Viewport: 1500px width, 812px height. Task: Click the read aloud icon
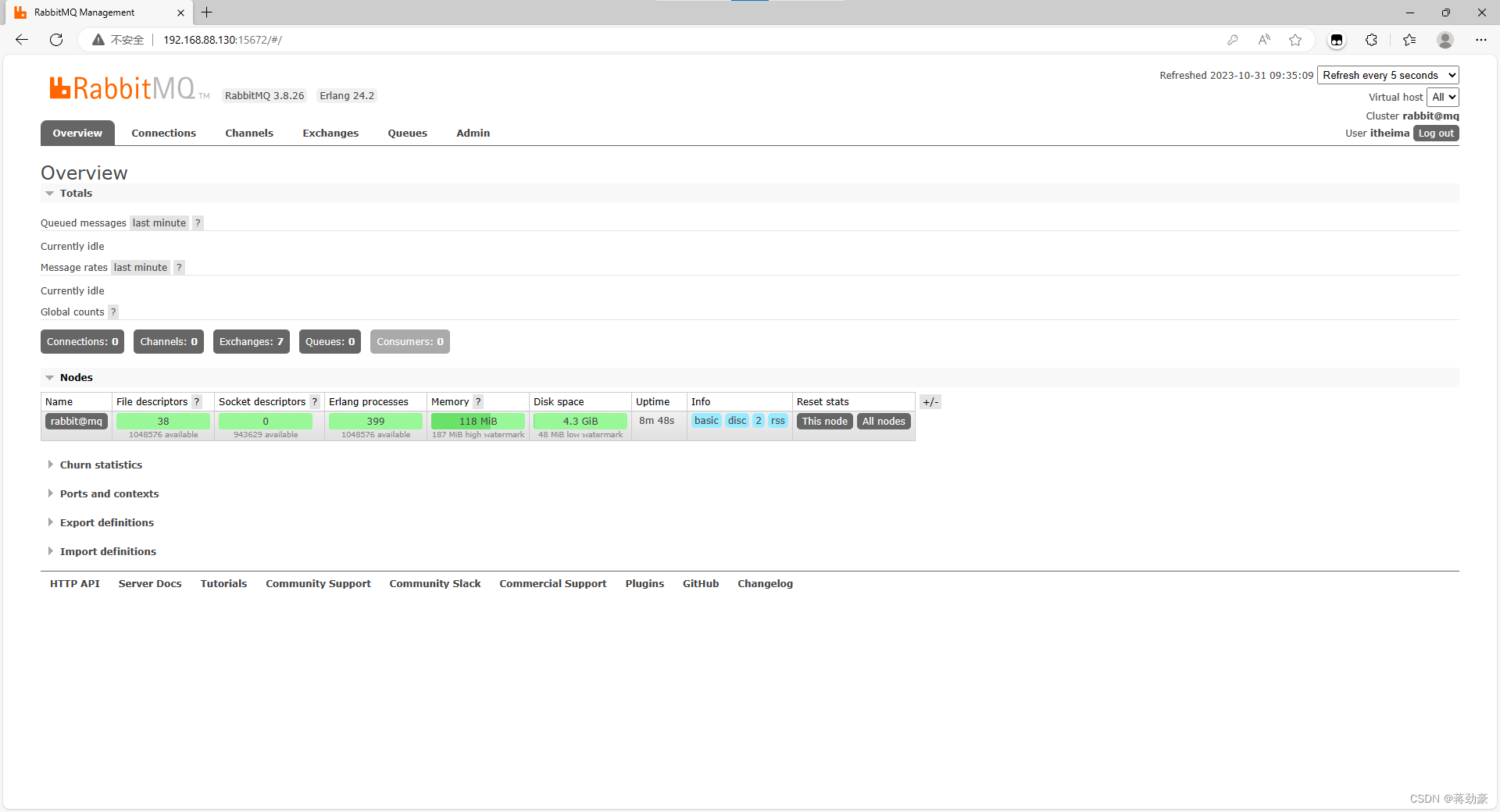1264,40
